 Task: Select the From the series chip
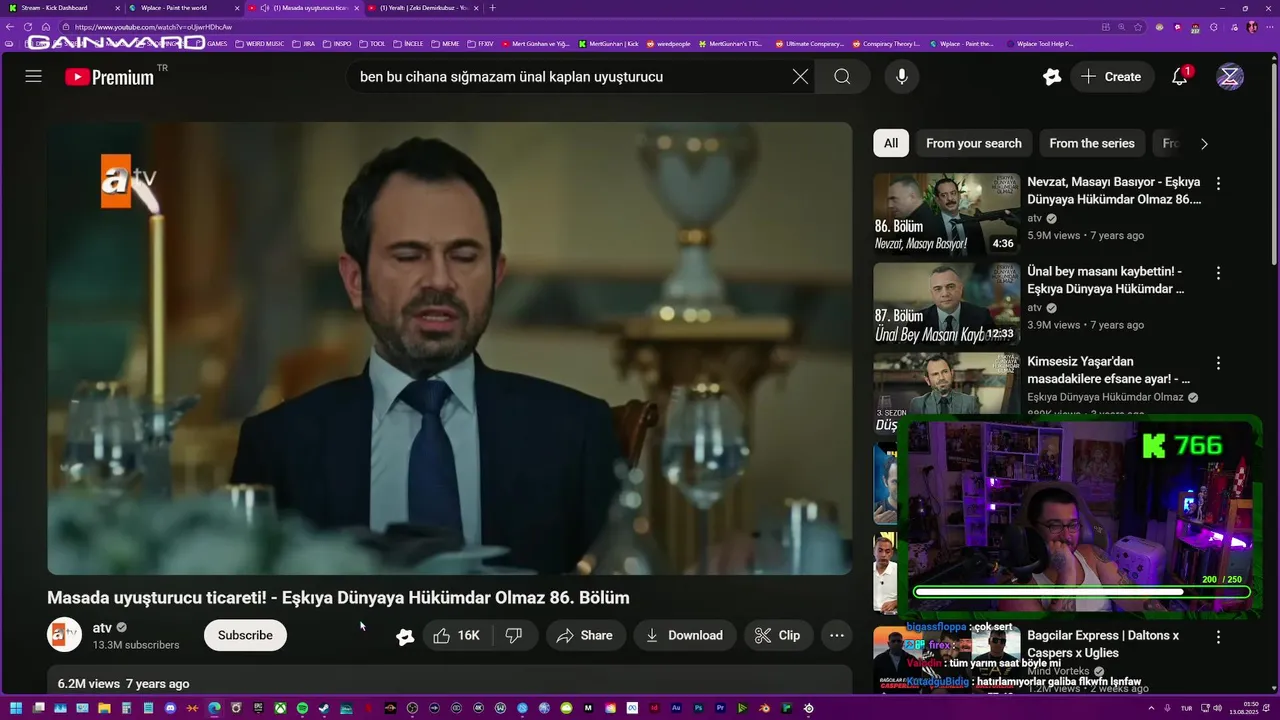(1092, 143)
